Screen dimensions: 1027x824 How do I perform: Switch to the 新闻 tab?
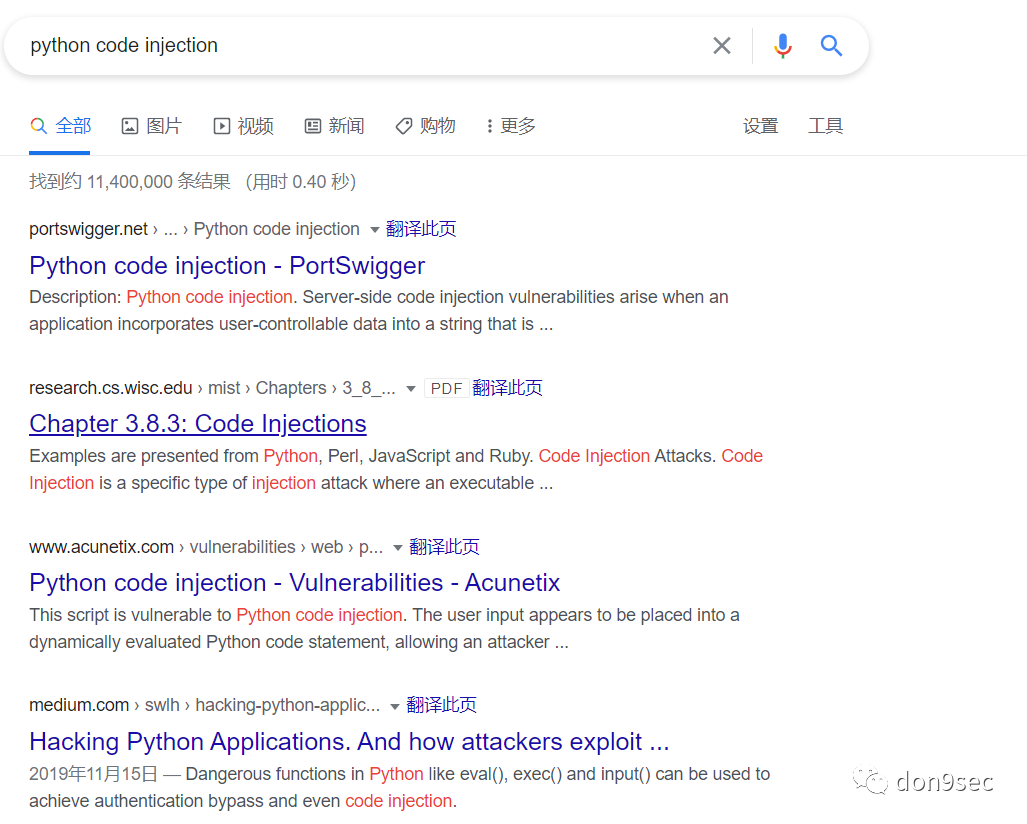point(334,126)
